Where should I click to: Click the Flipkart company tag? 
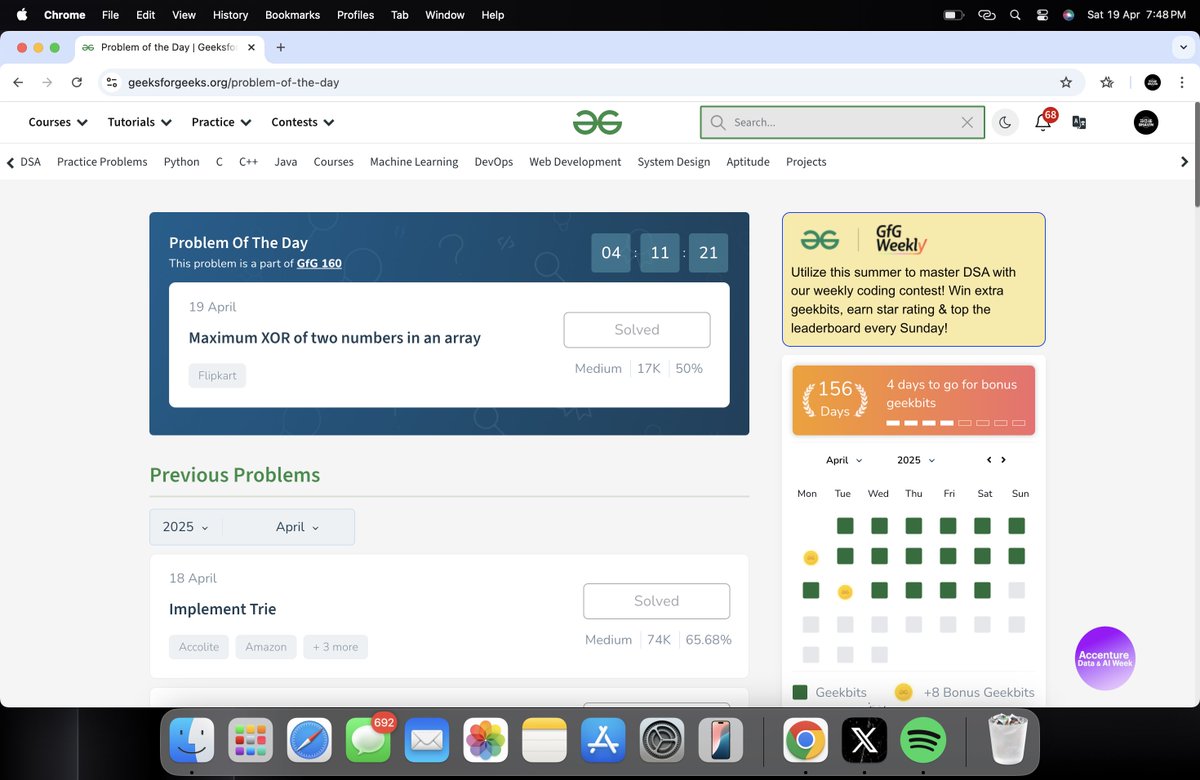pyautogui.click(x=217, y=376)
